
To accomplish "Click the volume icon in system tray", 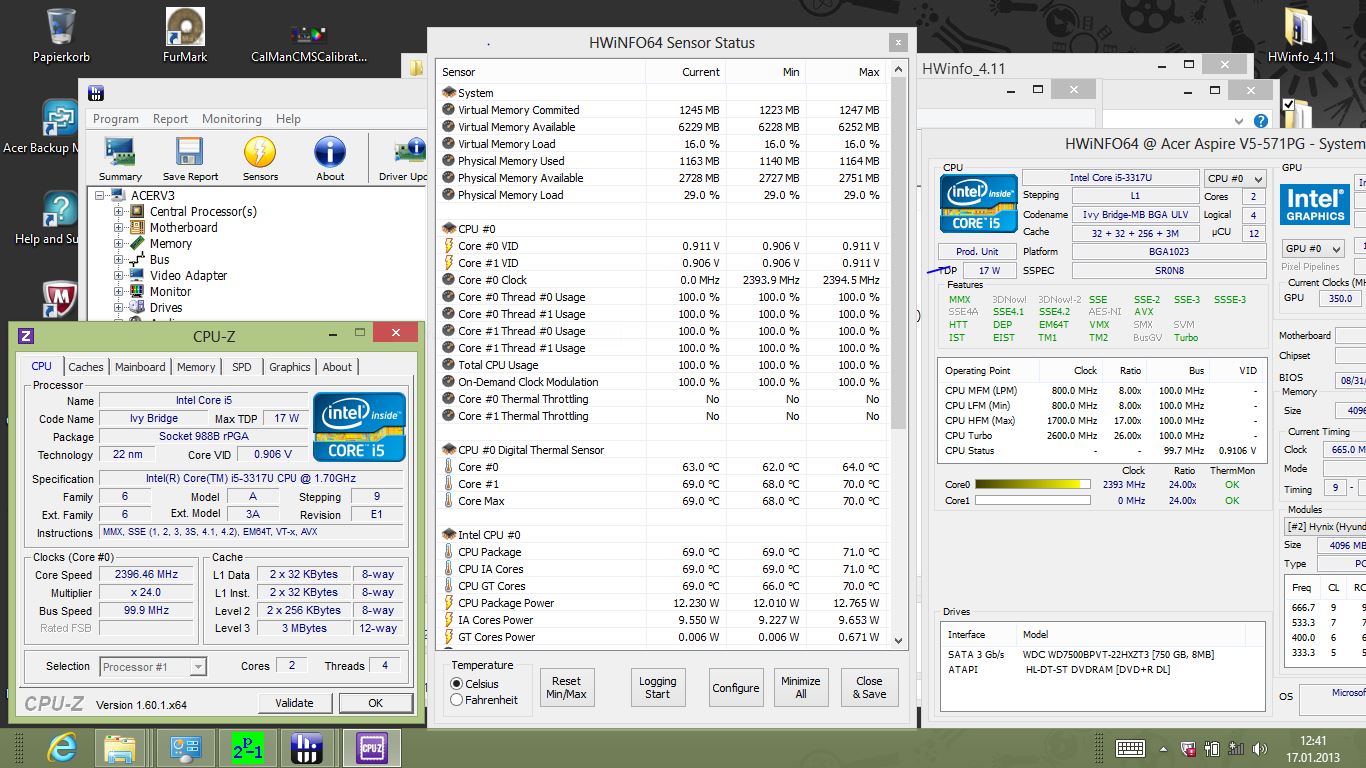I will point(1258,748).
